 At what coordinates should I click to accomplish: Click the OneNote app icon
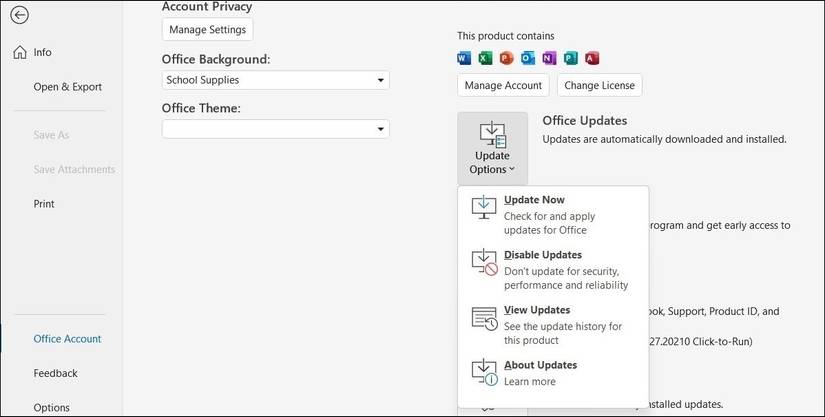[549, 58]
